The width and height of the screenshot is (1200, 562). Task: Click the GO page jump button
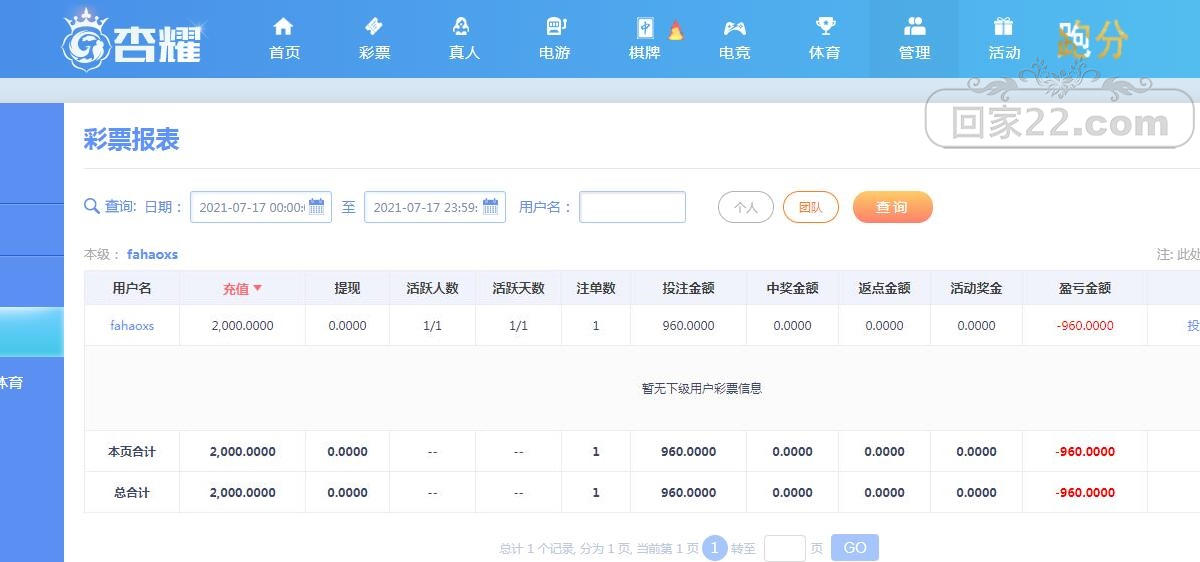(x=855, y=548)
